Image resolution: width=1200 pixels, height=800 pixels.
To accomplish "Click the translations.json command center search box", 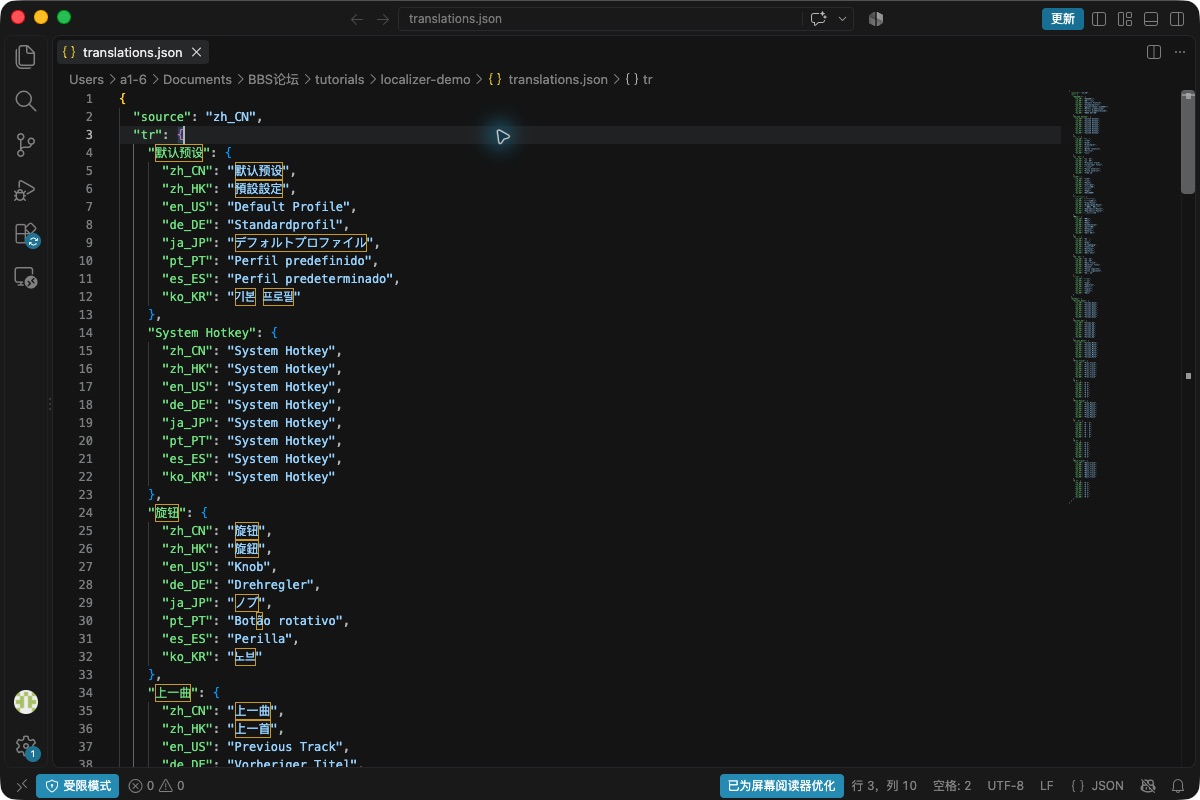I will pyautogui.click(x=600, y=19).
